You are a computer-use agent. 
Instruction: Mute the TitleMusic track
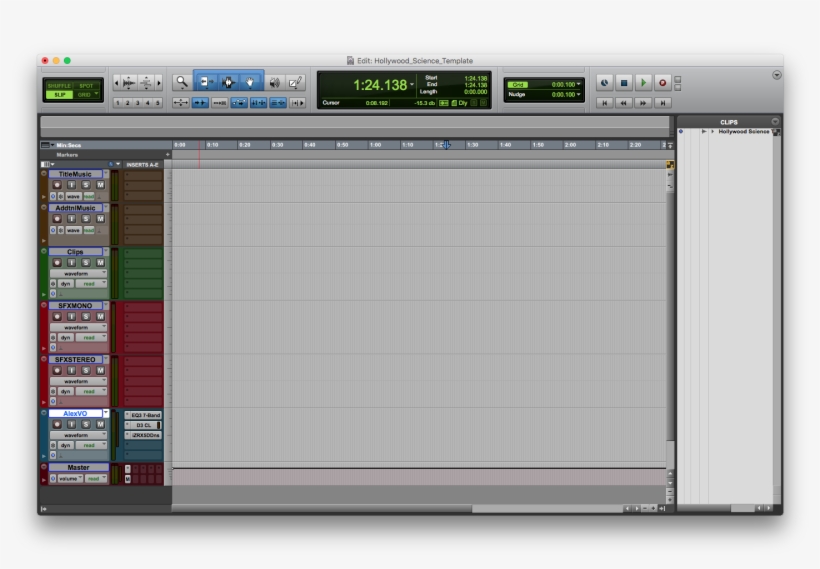tap(100, 185)
